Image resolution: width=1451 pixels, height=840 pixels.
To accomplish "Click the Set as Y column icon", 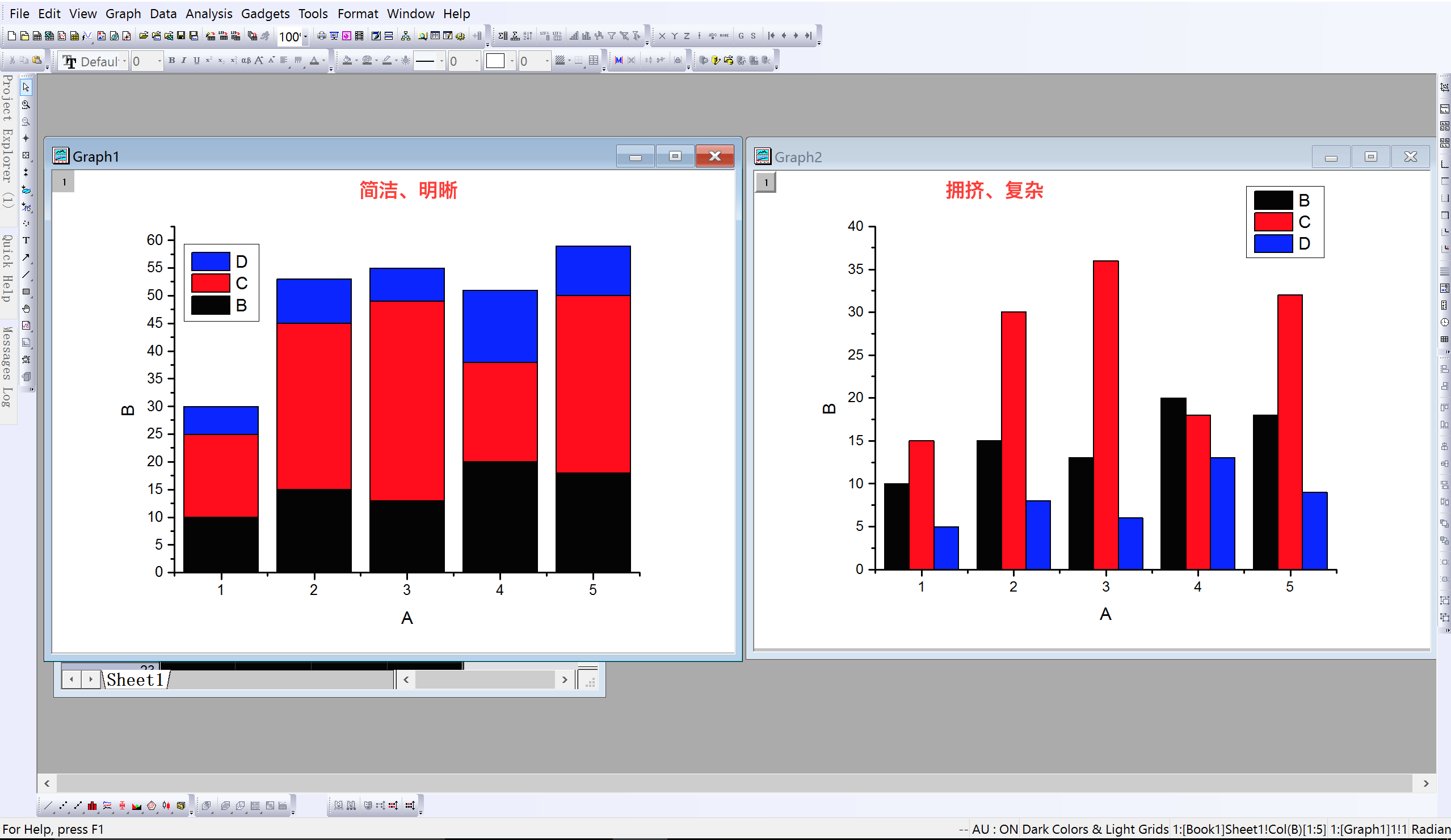I will tap(674, 36).
